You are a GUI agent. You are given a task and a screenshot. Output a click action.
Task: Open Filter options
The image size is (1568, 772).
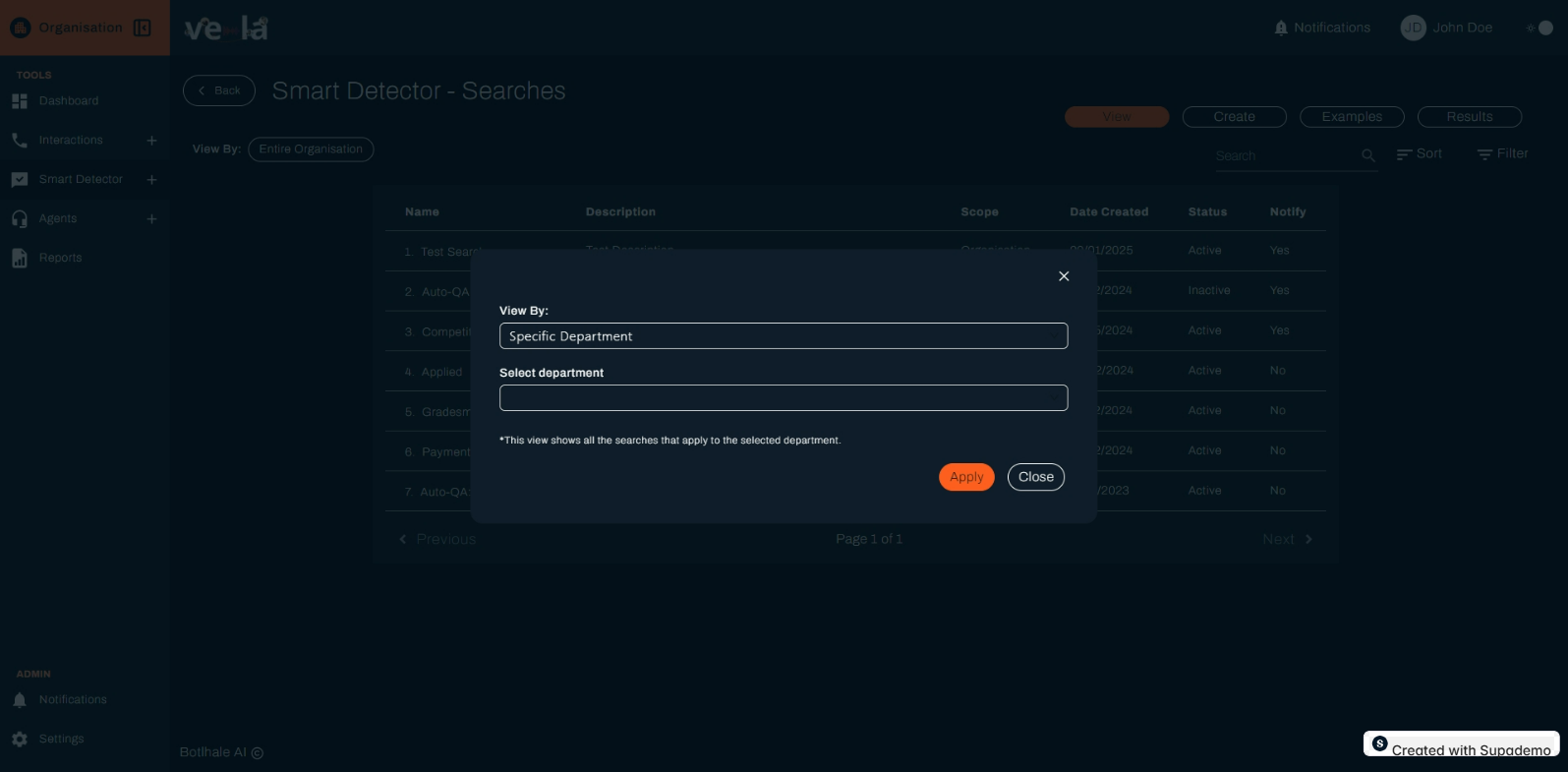1503,154
